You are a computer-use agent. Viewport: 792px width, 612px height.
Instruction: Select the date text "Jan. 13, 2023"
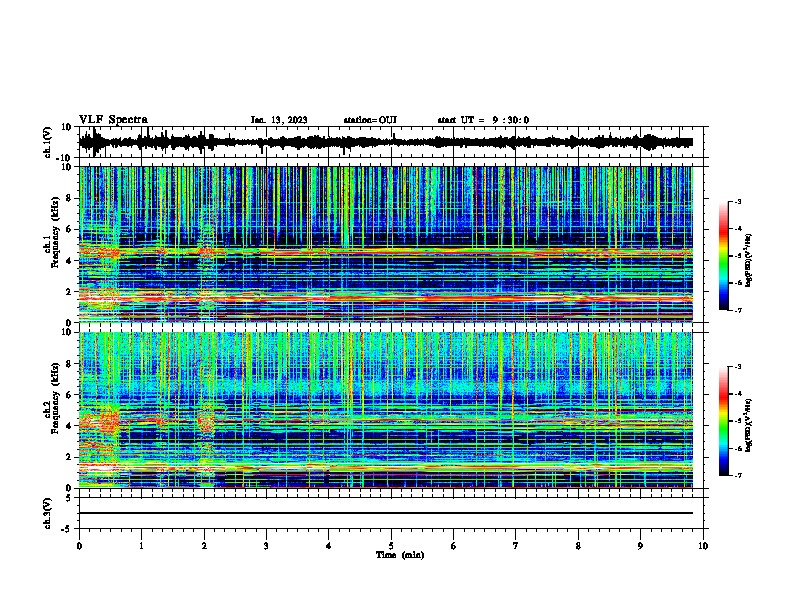point(279,120)
